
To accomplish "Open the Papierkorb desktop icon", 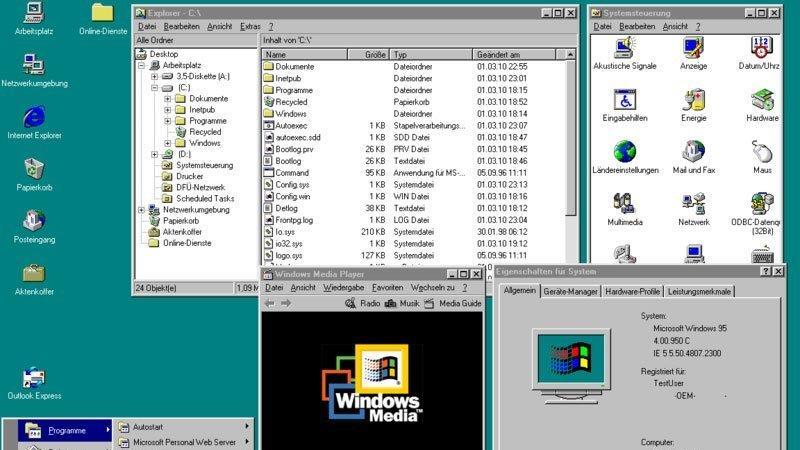I will [34, 174].
